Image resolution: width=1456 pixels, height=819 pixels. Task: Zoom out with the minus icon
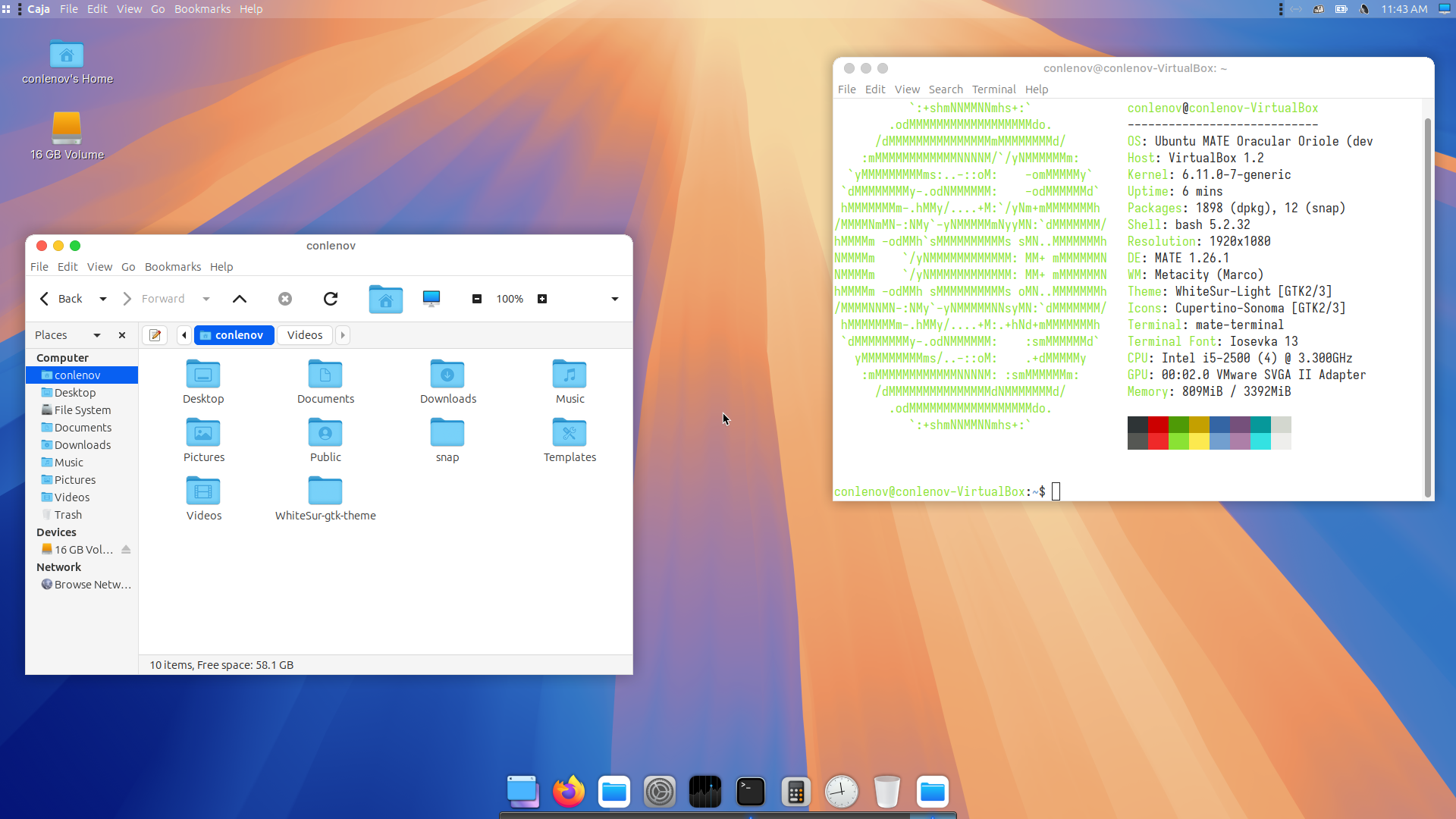[477, 299]
